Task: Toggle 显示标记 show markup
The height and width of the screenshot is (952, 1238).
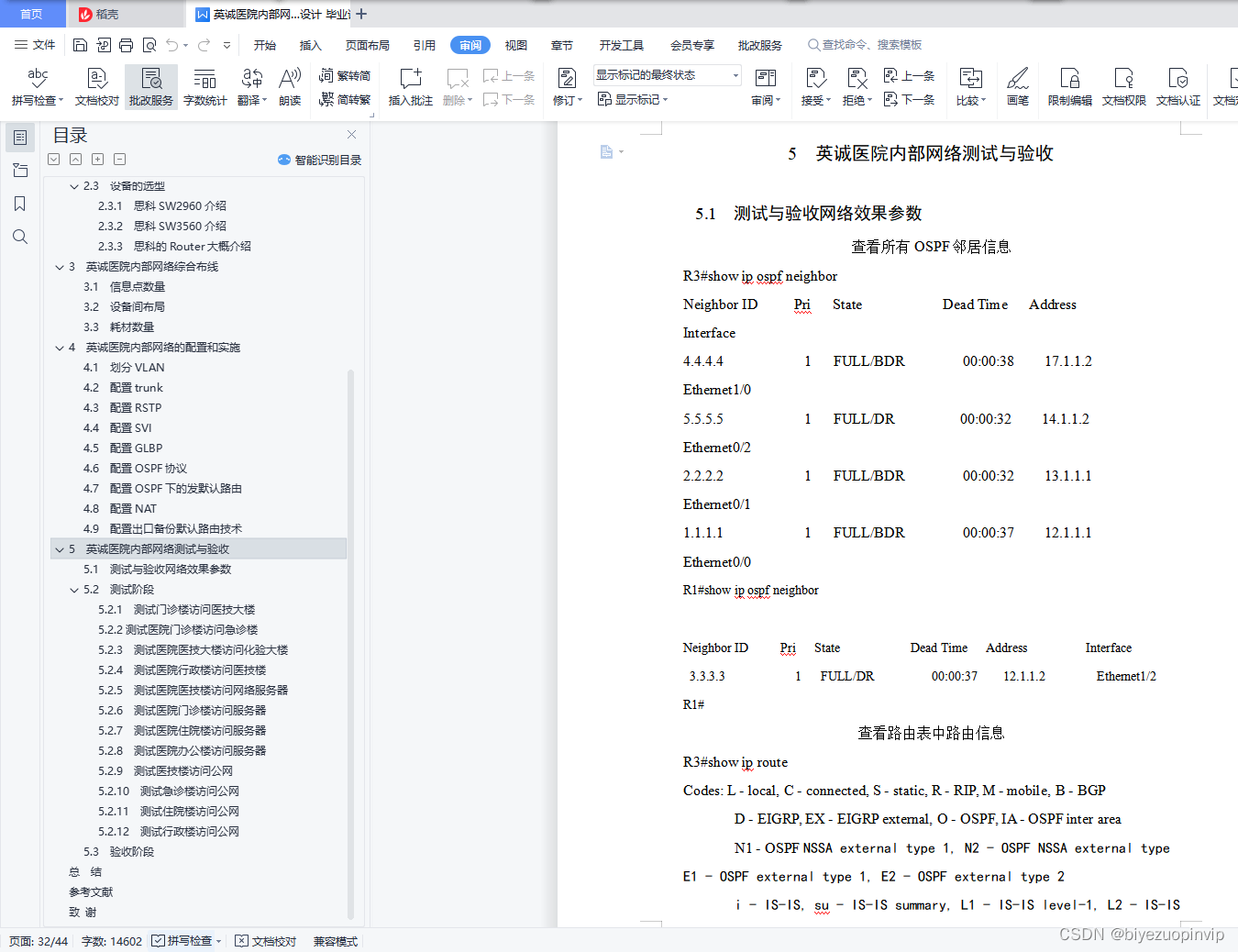Action: (x=633, y=99)
